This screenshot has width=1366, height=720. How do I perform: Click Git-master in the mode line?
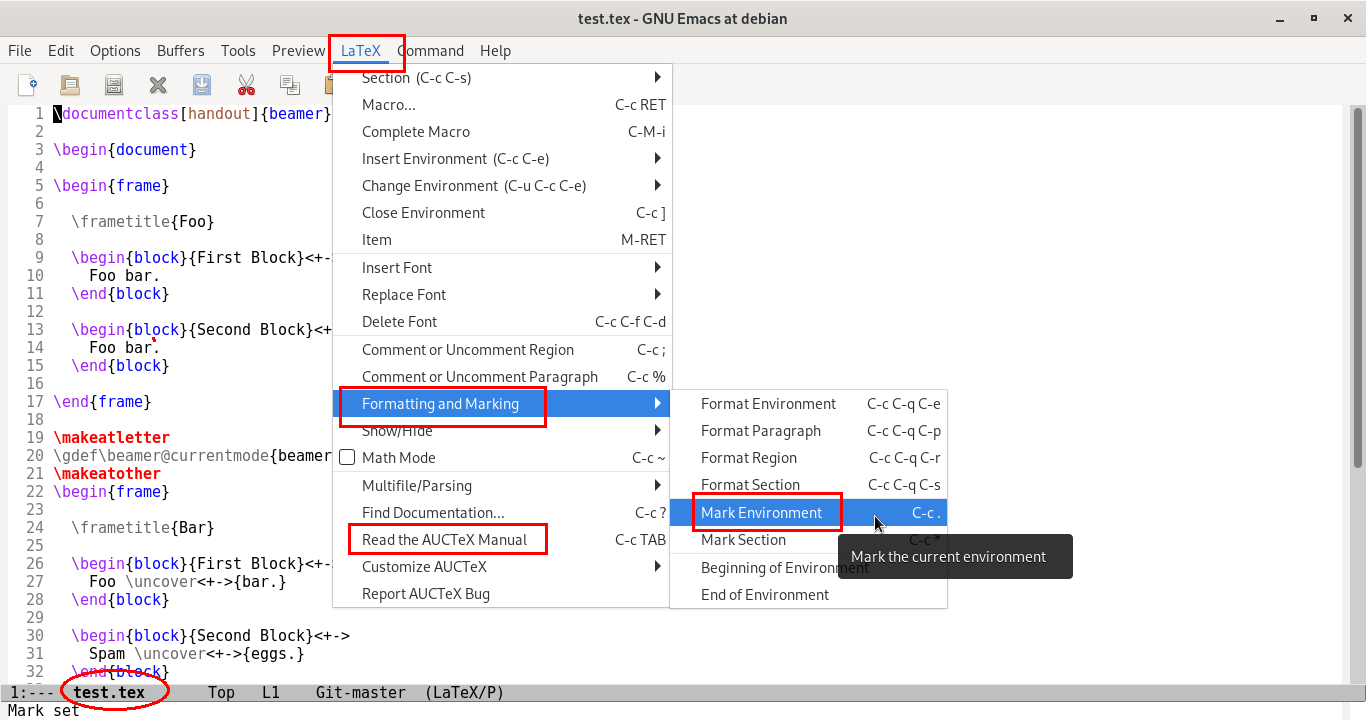[x=361, y=692]
